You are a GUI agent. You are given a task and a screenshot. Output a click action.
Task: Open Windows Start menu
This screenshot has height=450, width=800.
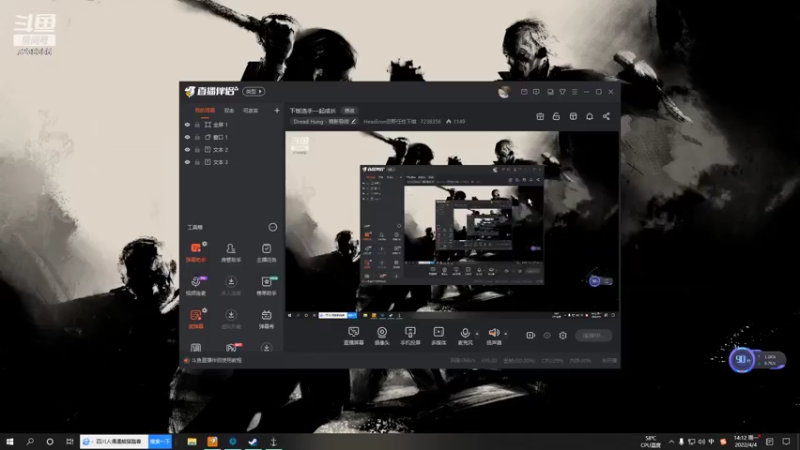click(10, 441)
